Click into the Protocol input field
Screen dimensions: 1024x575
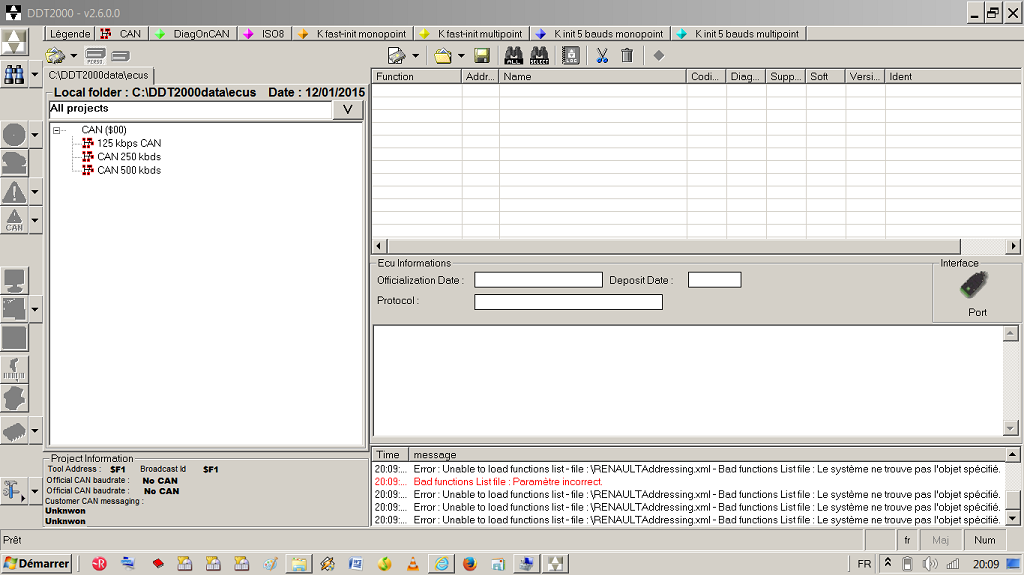click(x=568, y=302)
